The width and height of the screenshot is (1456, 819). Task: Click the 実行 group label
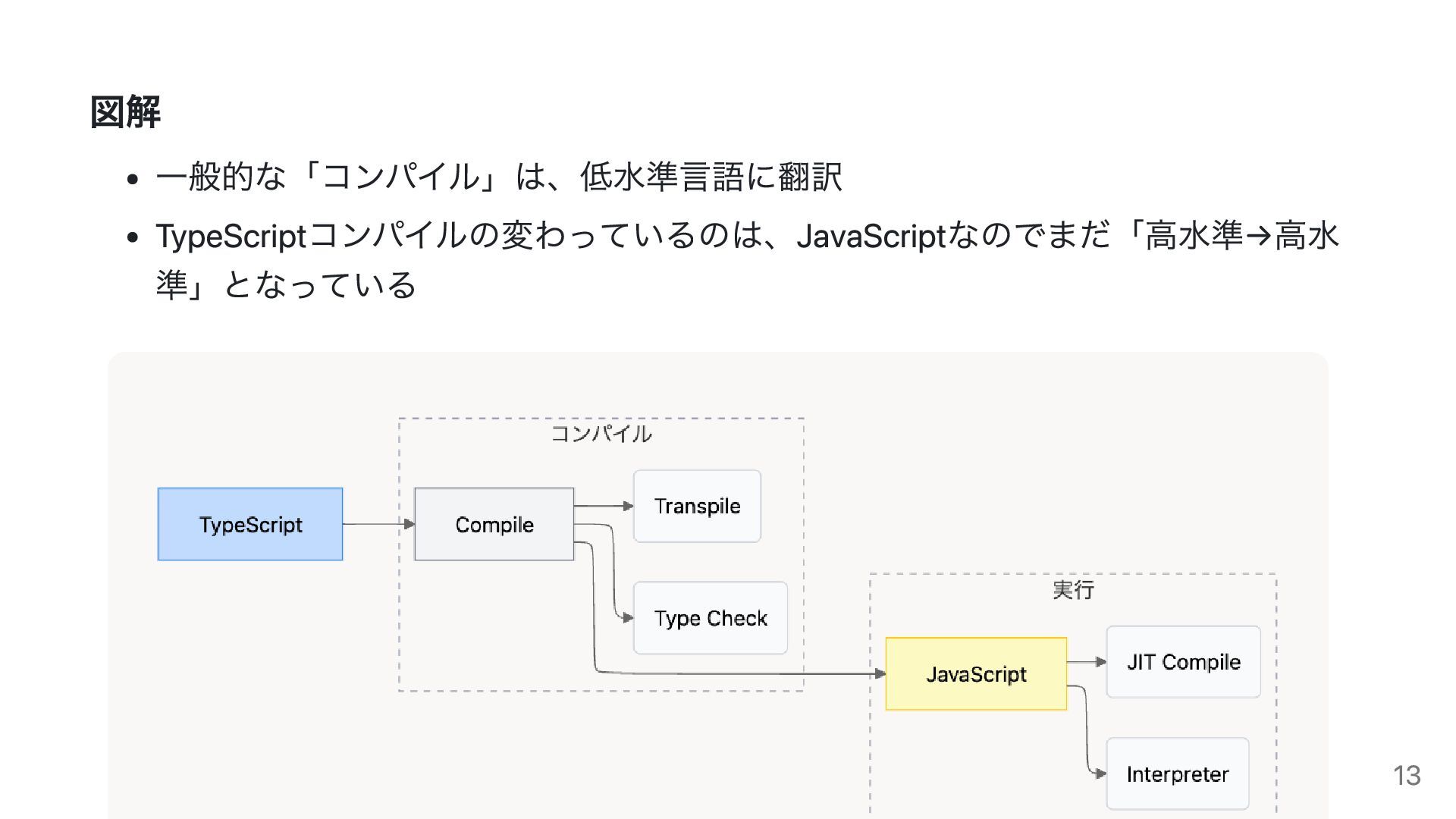(x=1073, y=589)
